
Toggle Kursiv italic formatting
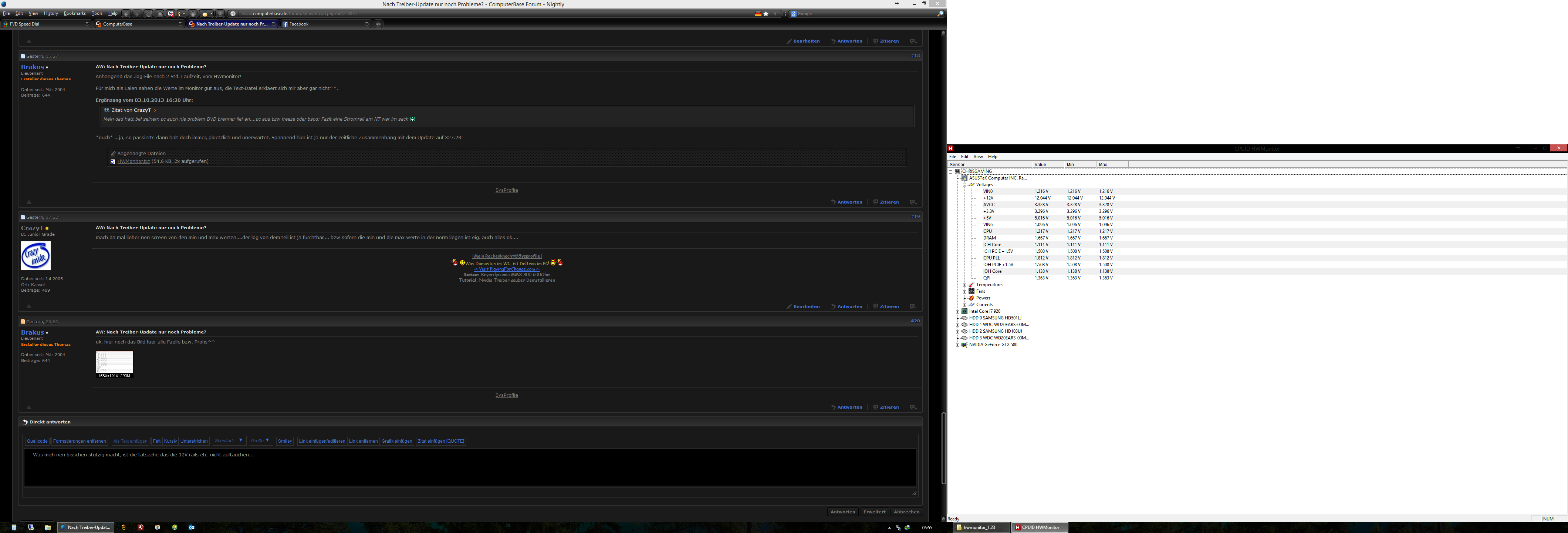170,441
